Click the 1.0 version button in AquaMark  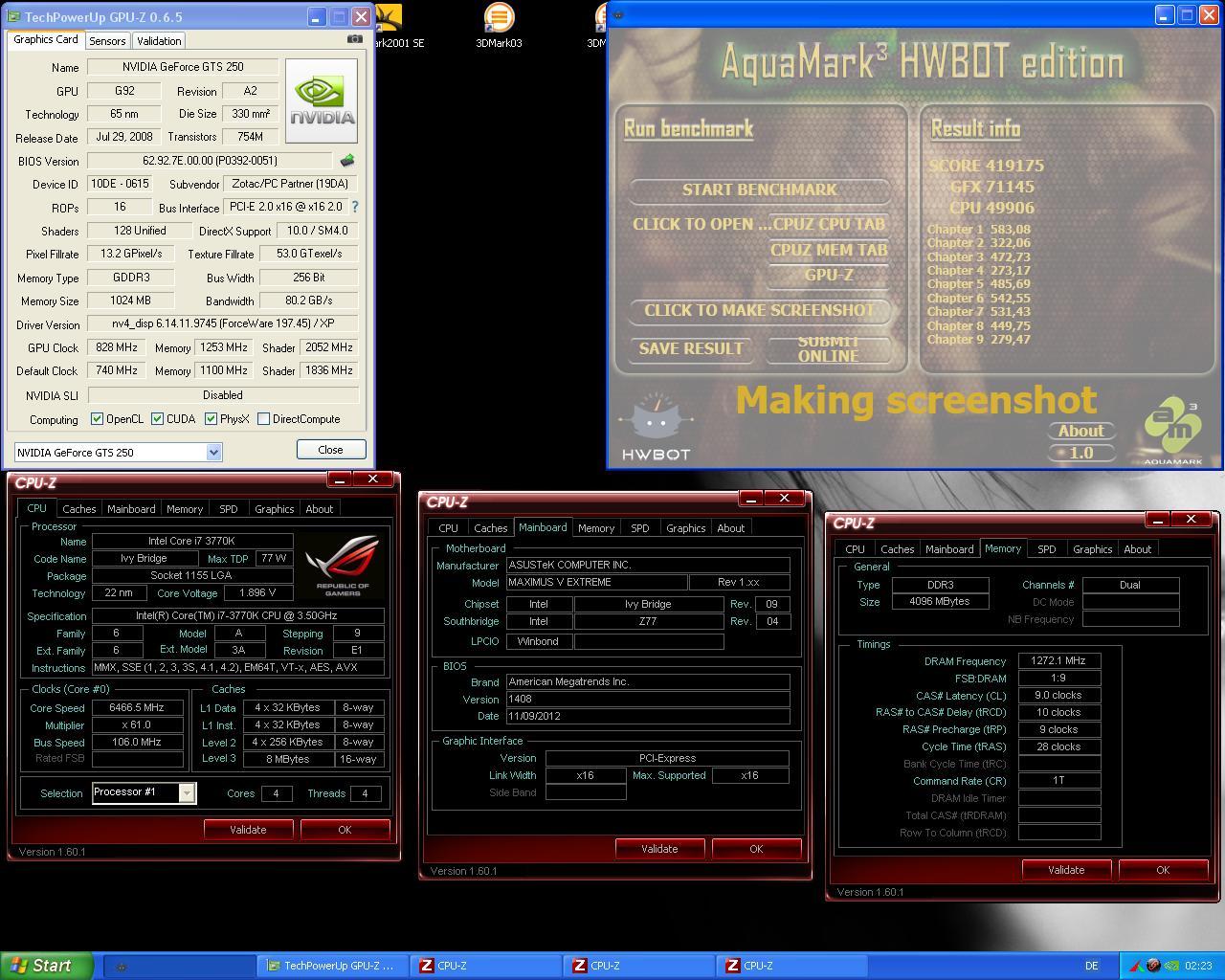point(1081,453)
